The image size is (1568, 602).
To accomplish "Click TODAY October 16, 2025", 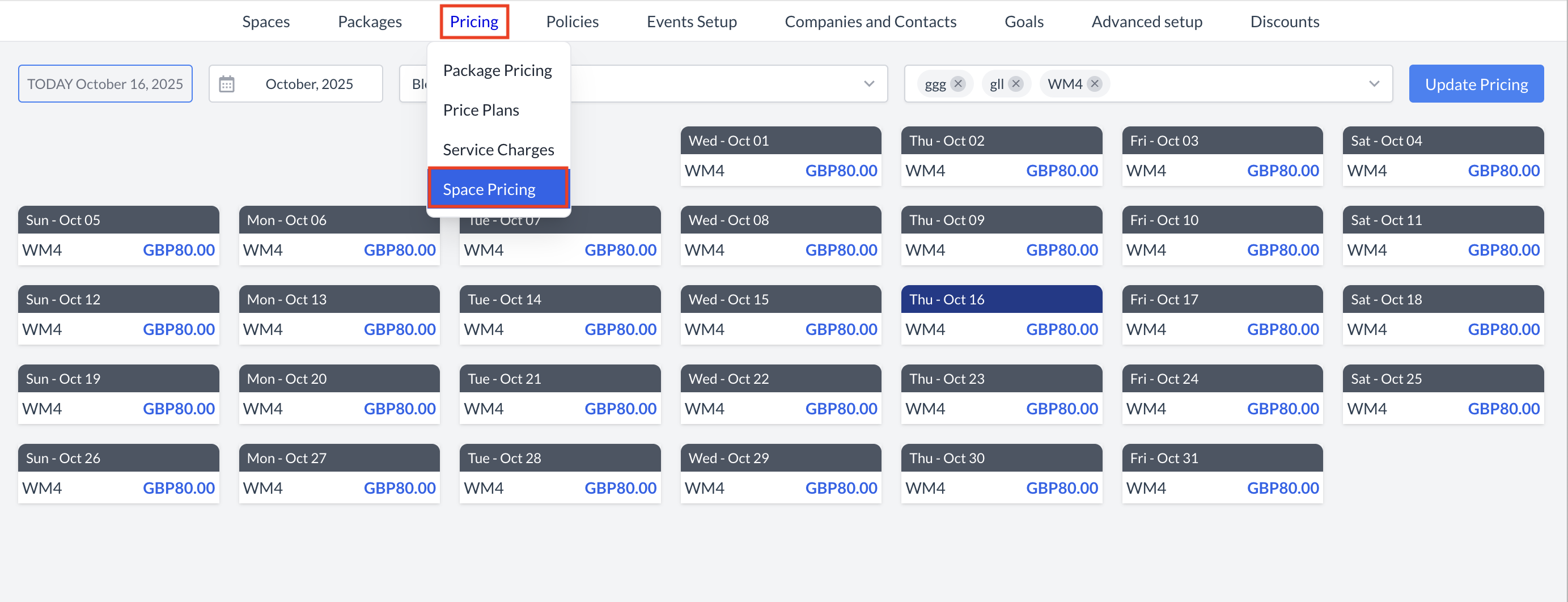I will 105,83.
